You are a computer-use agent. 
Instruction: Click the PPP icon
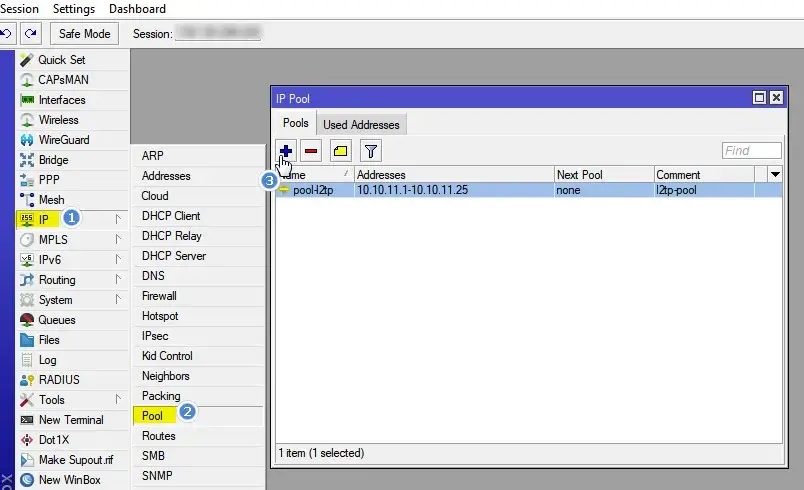pyautogui.click(x=27, y=180)
